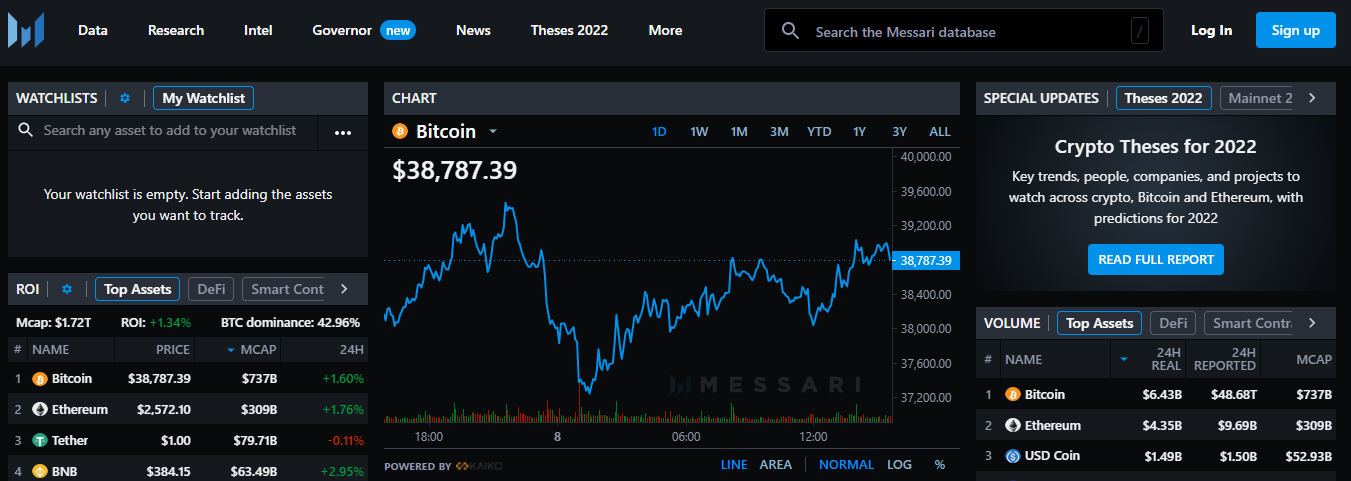1351x481 pixels.
Task: Select the 3M chart range
Action: pos(779,131)
